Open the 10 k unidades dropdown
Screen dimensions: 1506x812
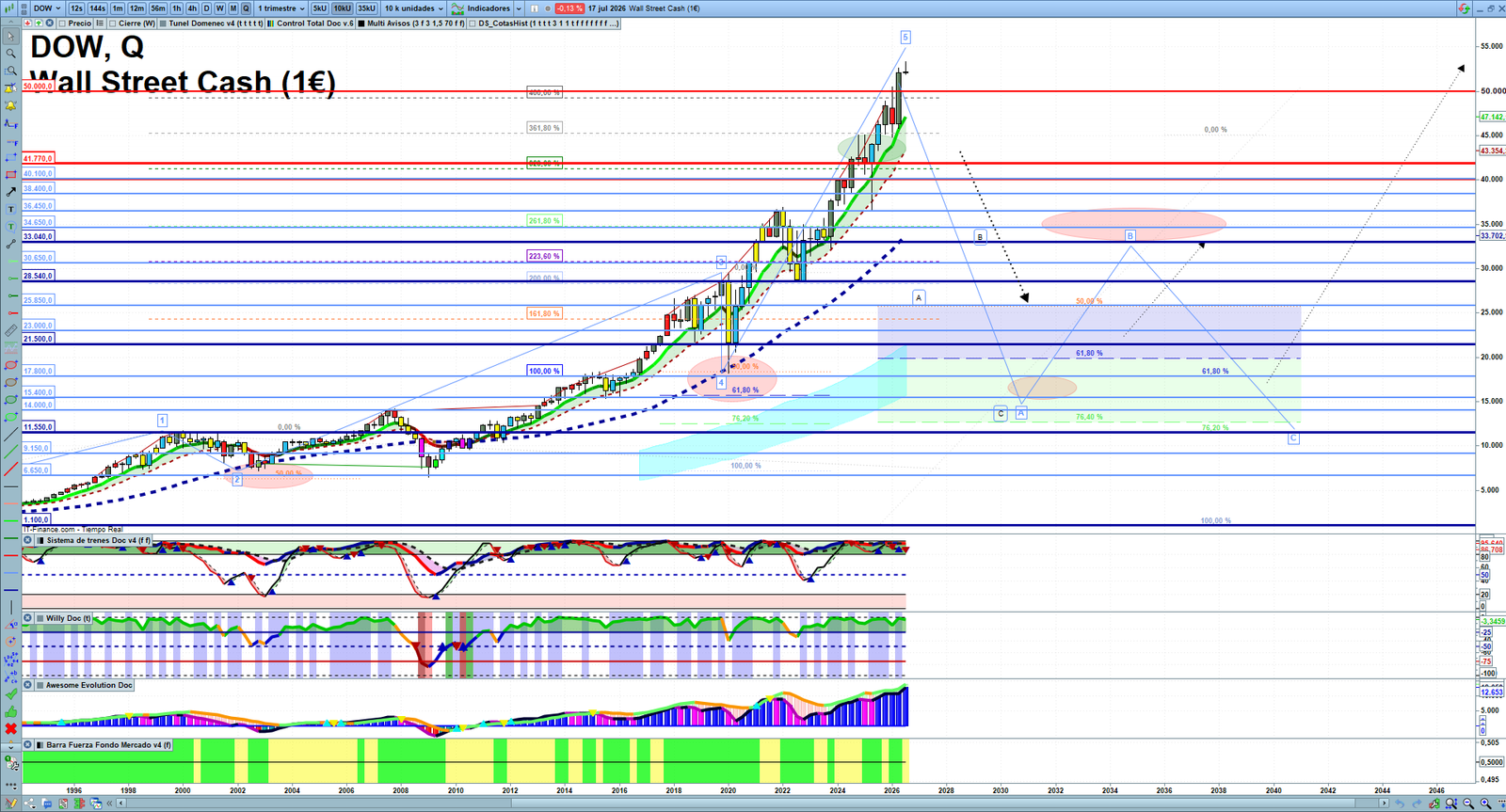pyautogui.click(x=412, y=8)
